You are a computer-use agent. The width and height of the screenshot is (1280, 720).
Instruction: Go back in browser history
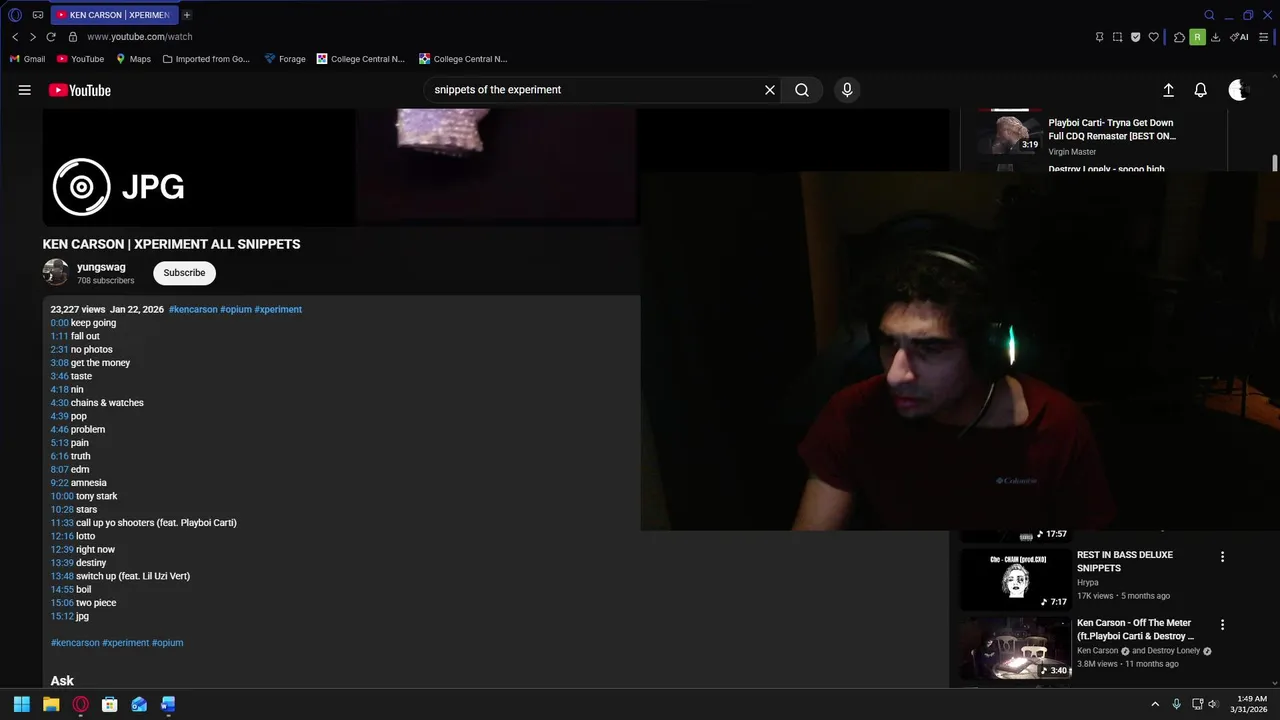point(15,37)
